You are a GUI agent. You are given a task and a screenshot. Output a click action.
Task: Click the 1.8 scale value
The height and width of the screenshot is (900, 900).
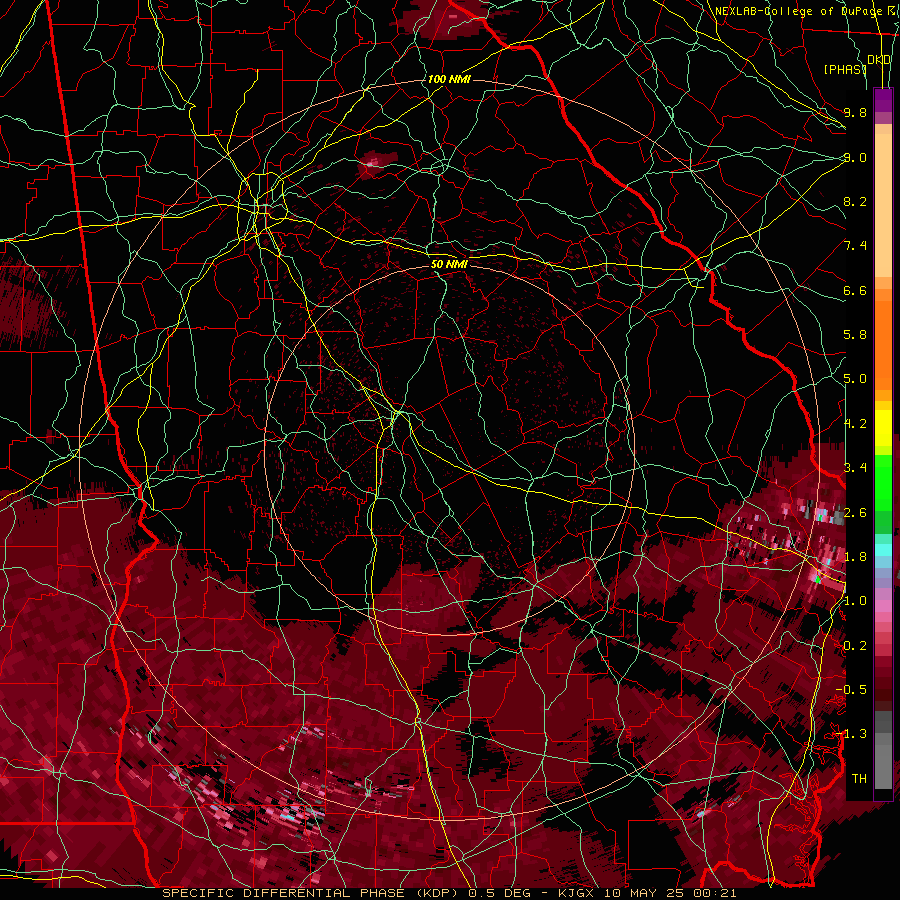click(x=855, y=557)
